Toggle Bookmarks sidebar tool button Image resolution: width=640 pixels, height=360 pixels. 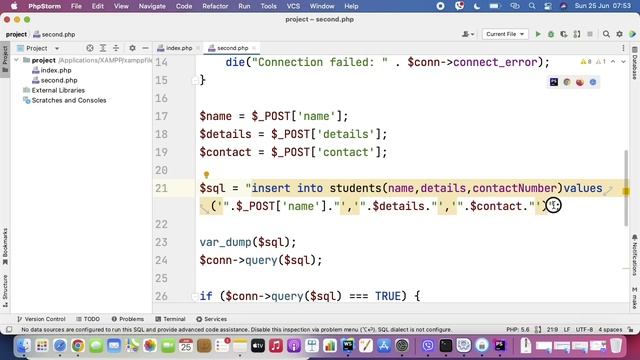(x=5, y=247)
